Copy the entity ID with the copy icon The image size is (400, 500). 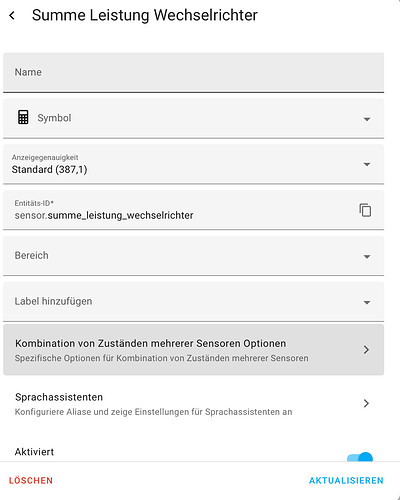[x=365, y=210]
